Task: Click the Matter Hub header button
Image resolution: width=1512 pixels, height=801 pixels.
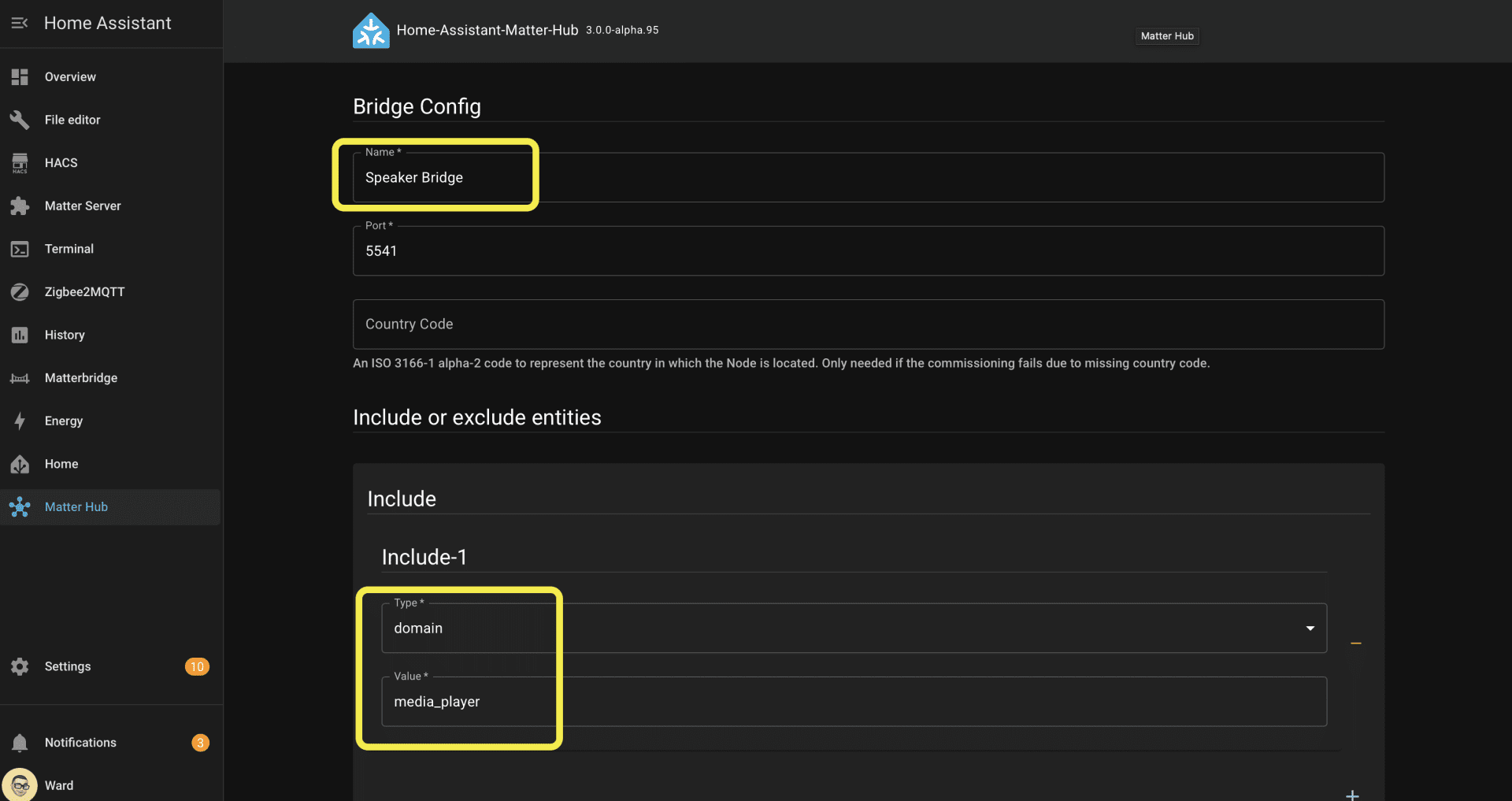Action: [x=1166, y=36]
